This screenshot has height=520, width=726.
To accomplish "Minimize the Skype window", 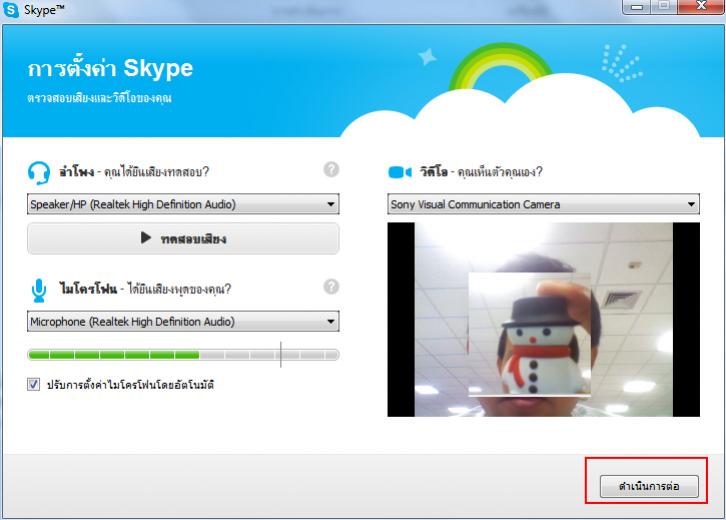I will pyautogui.click(x=637, y=6).
